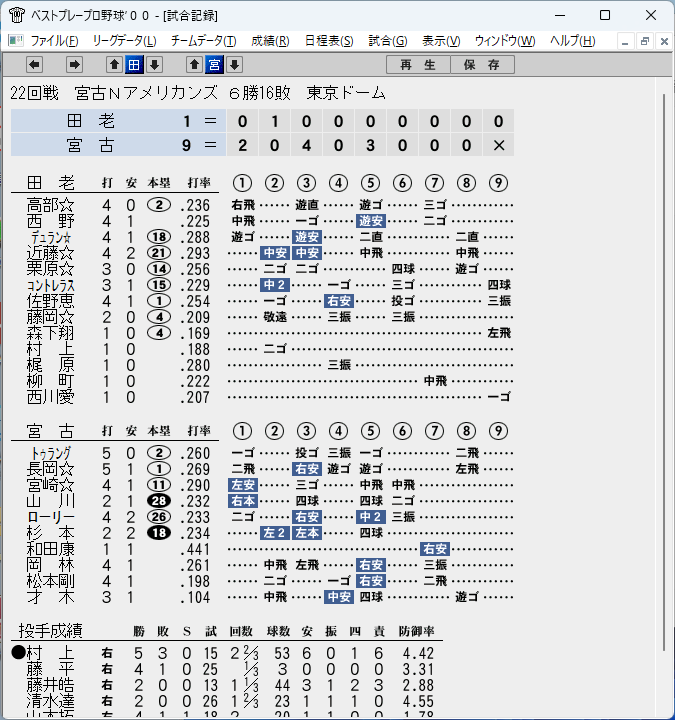This screenshot has width=675, height=720.
Task: Click 才木's highlighted 中安 hit
Action: pos(339,597)
